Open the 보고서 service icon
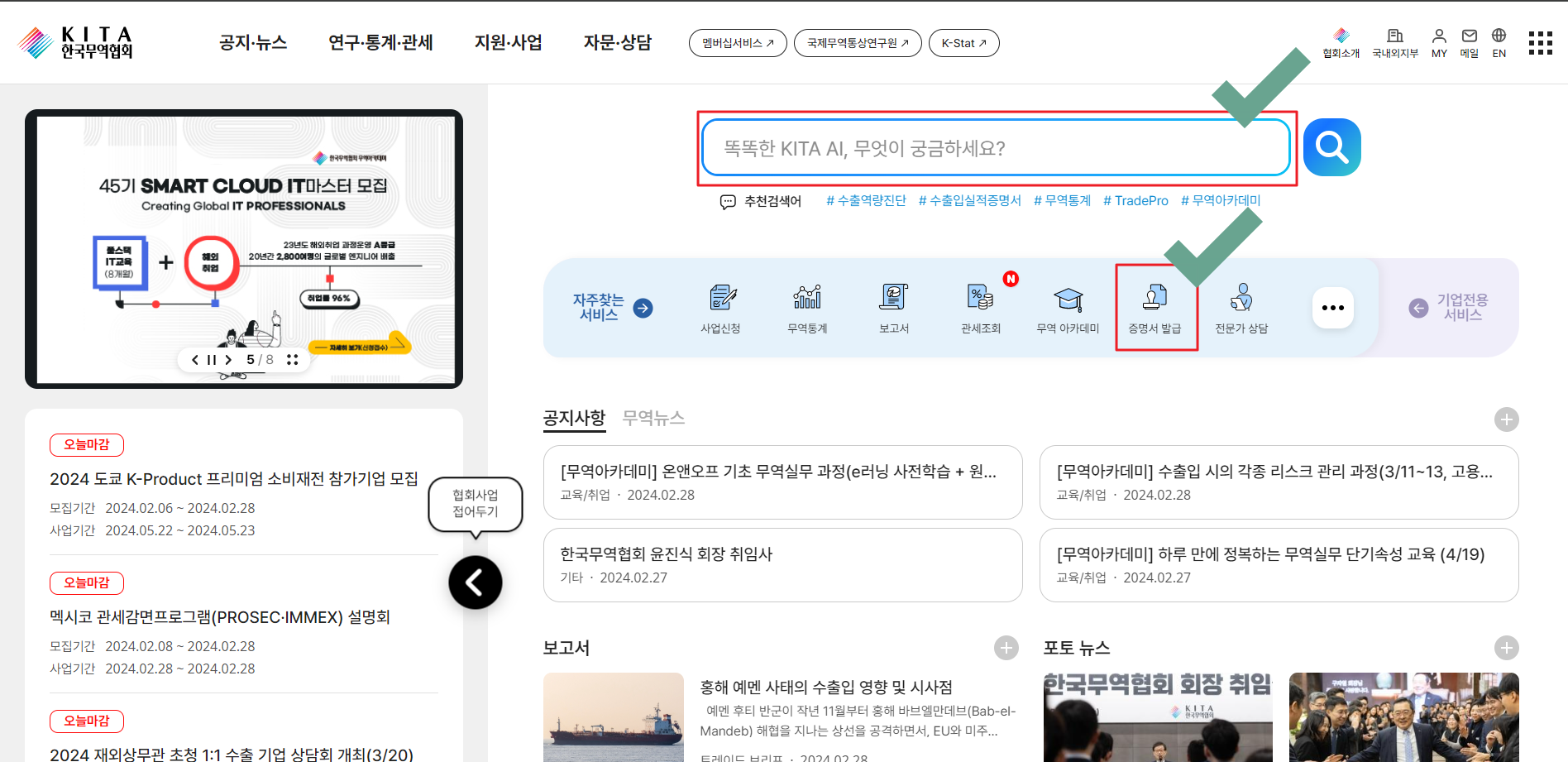This screenshot has width=1568, height=762. pyautogui.click(x=894, y=309)
